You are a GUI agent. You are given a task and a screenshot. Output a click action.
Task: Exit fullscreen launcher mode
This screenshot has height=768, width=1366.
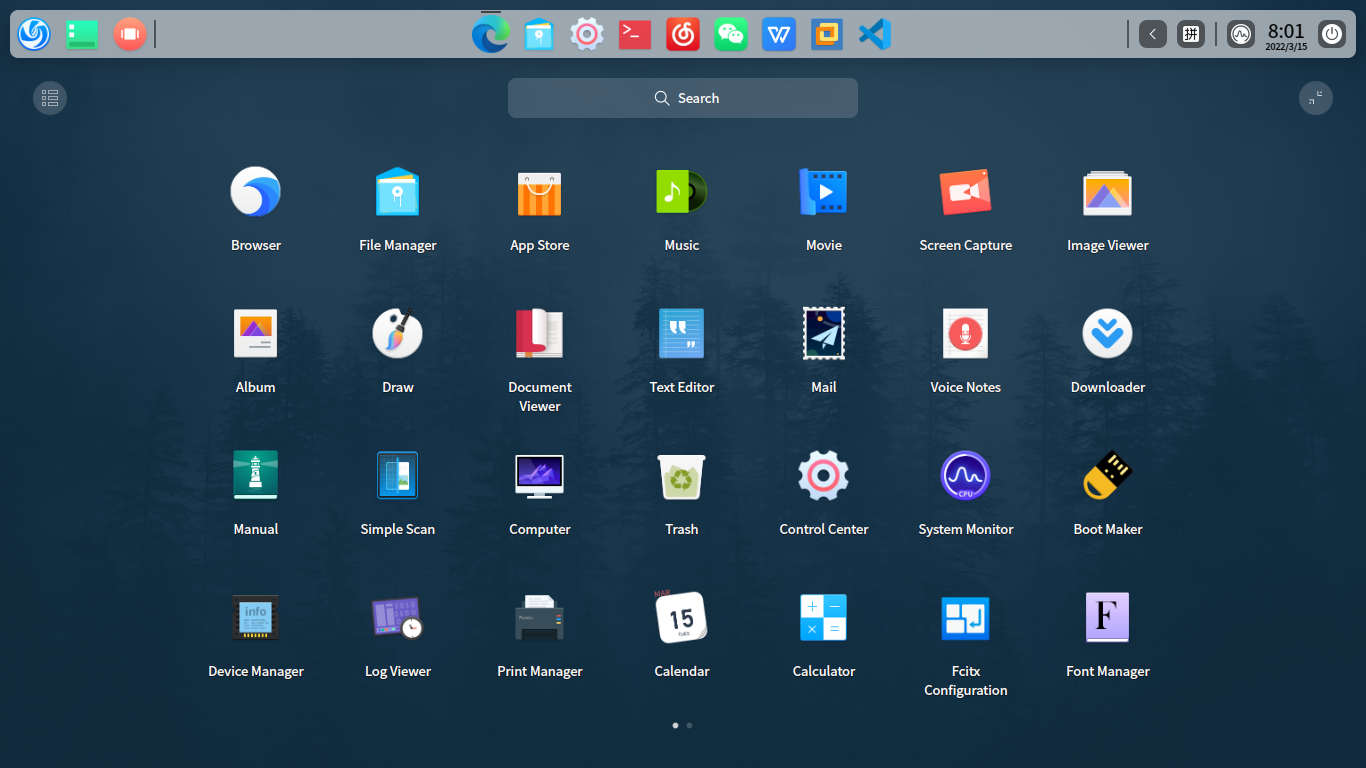tap(1316, 98)
